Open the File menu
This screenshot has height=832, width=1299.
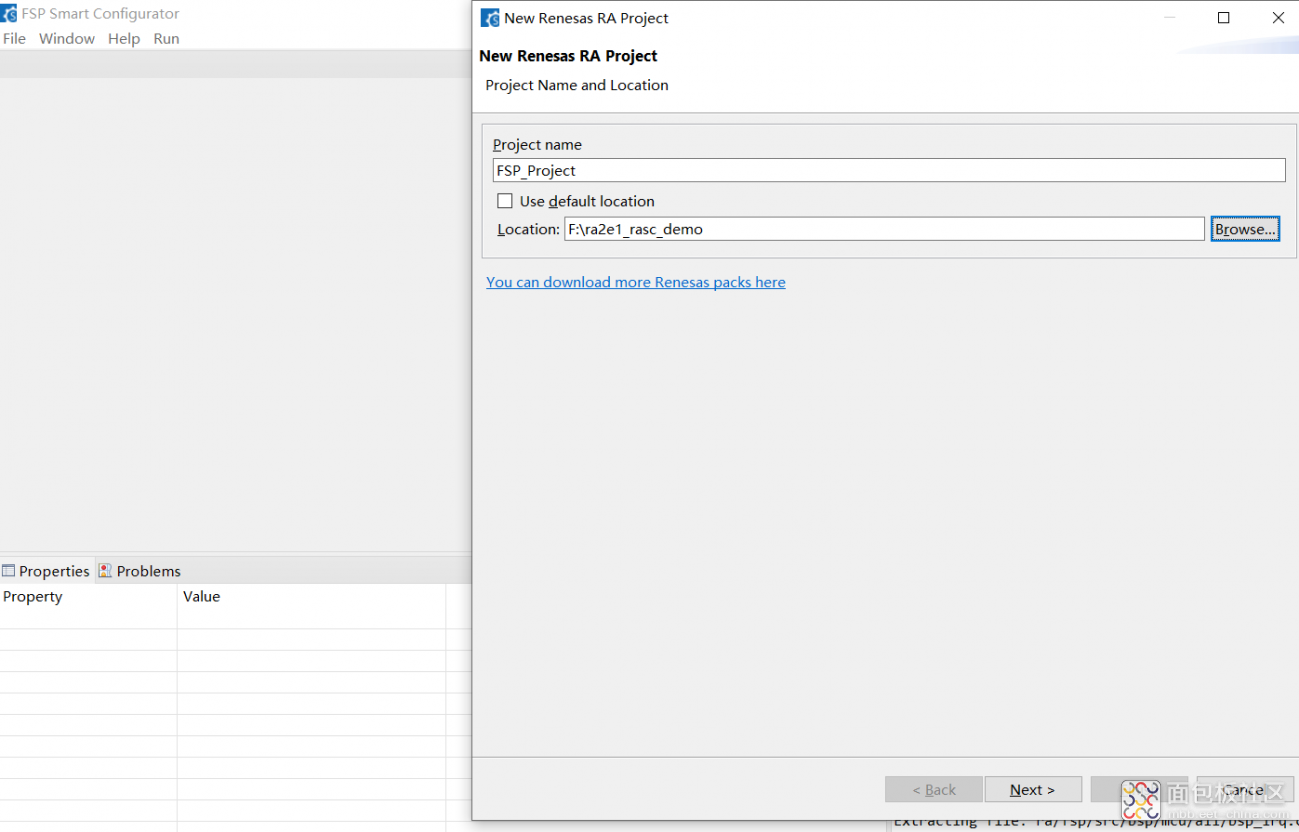[14, 39]
